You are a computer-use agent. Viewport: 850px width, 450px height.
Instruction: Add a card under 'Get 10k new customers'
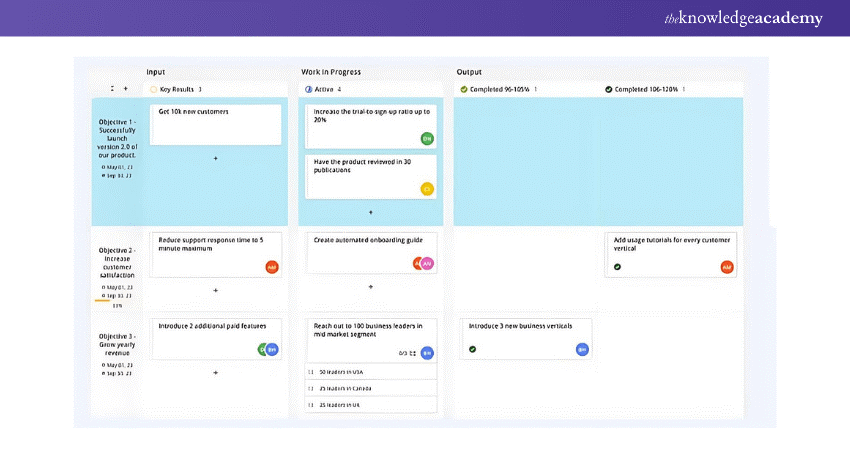tap(216, 158)
